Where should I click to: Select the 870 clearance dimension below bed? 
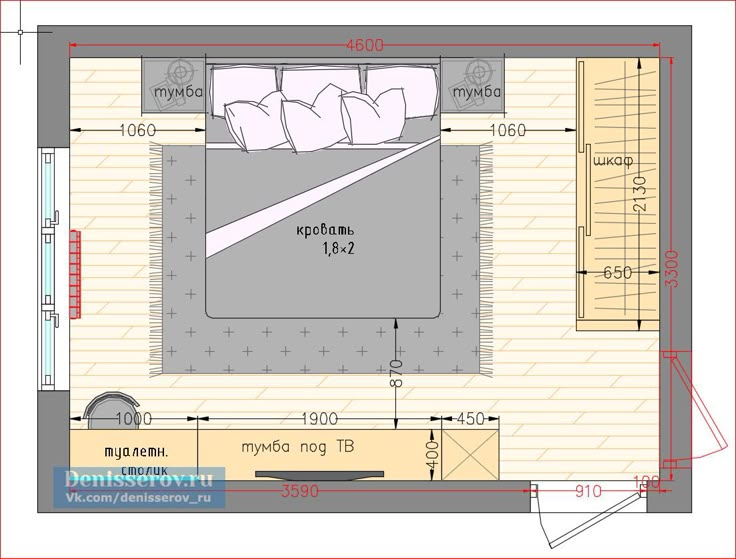pos(397,372)
